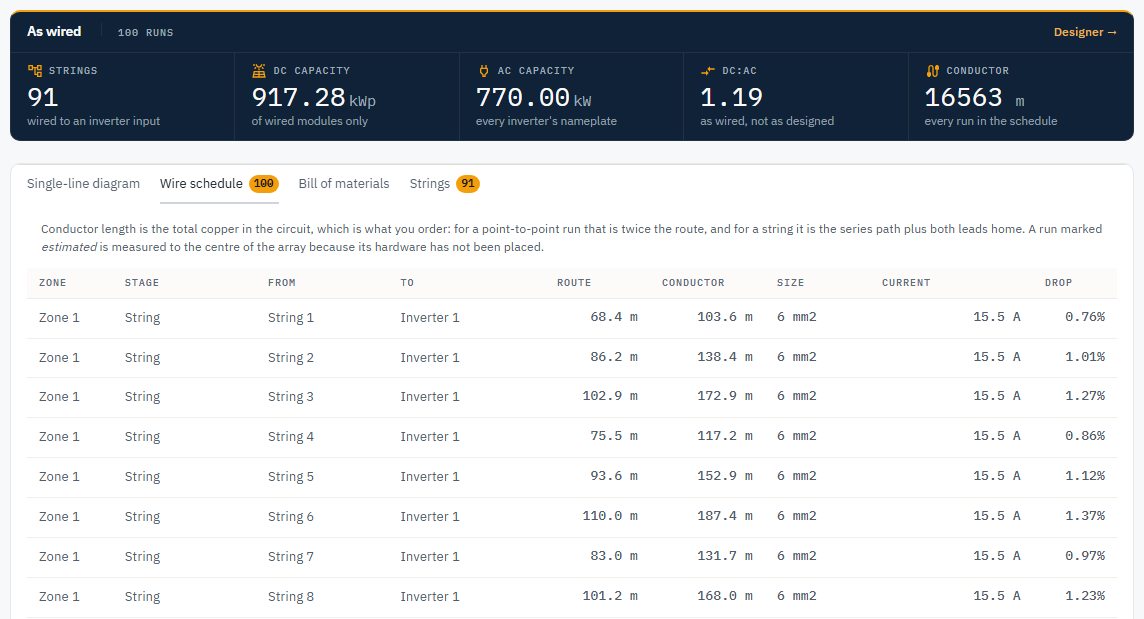
Task: Click the 168.0 m conductor value
Action: [724, 596]
